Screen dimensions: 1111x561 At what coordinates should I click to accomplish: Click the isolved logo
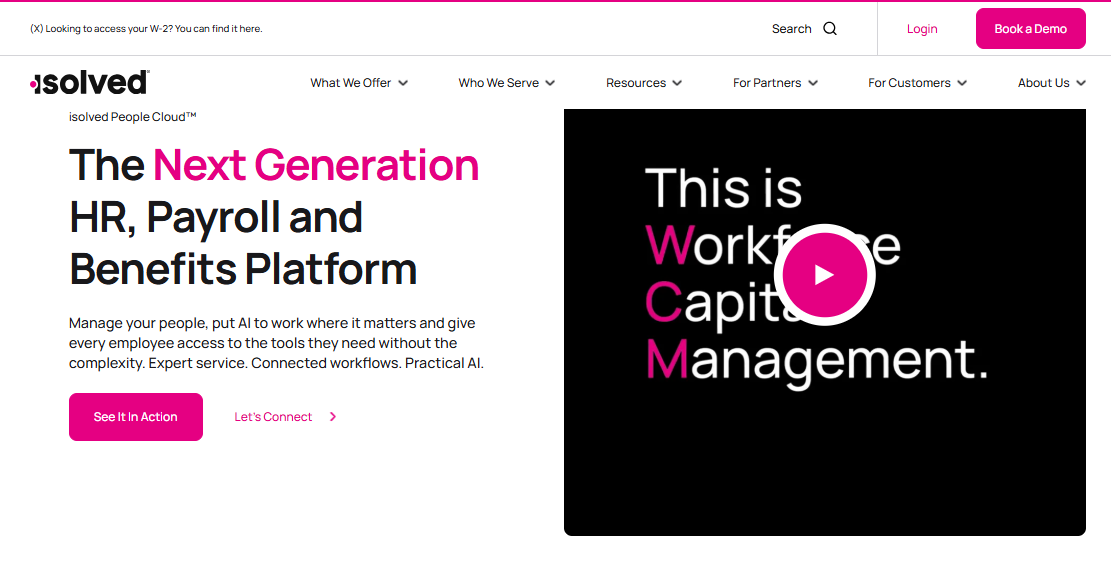pyautogui.click(x=89, y=82)
